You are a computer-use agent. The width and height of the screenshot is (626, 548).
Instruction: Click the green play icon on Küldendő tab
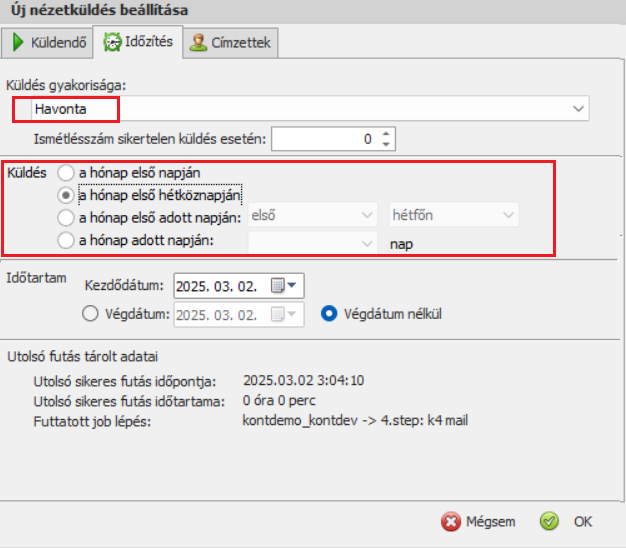click(x=19, y=43)
